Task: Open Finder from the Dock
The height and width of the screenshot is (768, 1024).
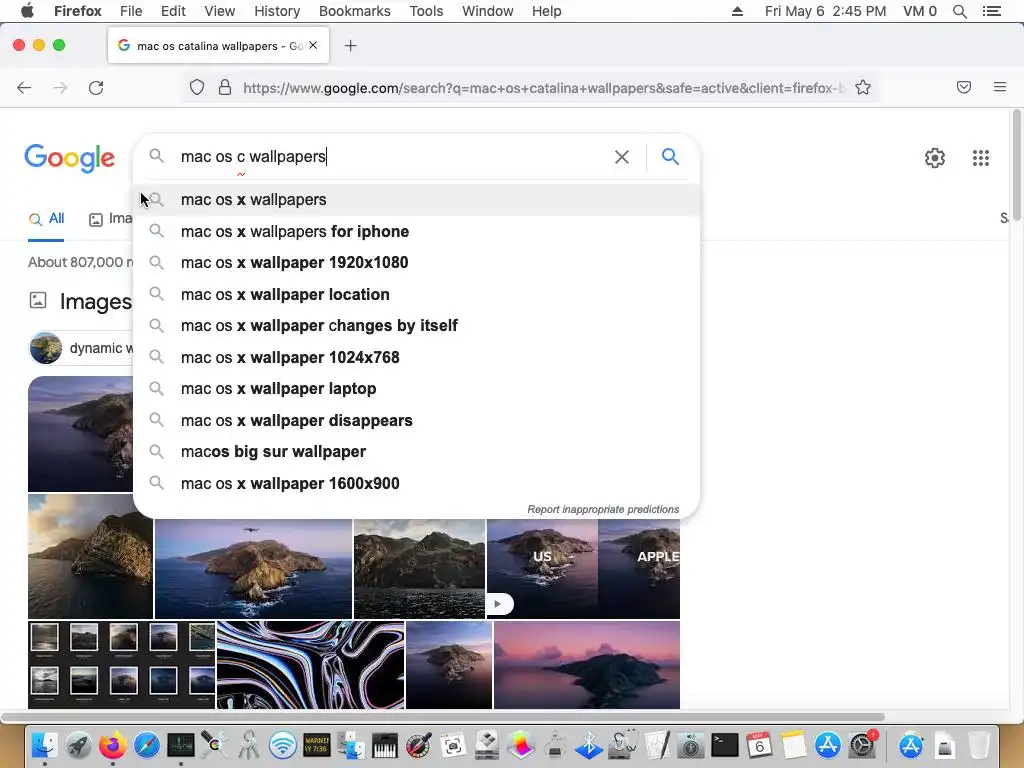Action: pos(44,745)
